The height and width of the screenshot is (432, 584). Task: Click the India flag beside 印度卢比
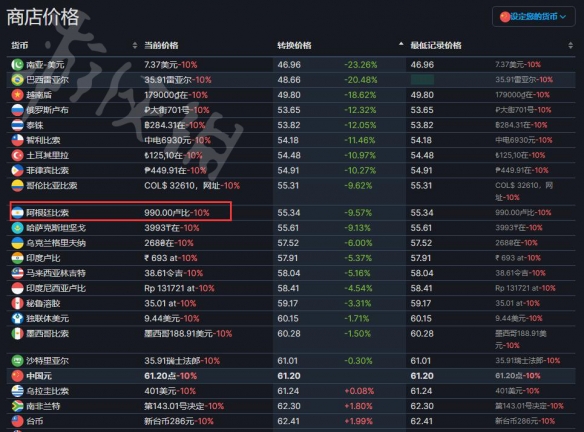[17, 258]
